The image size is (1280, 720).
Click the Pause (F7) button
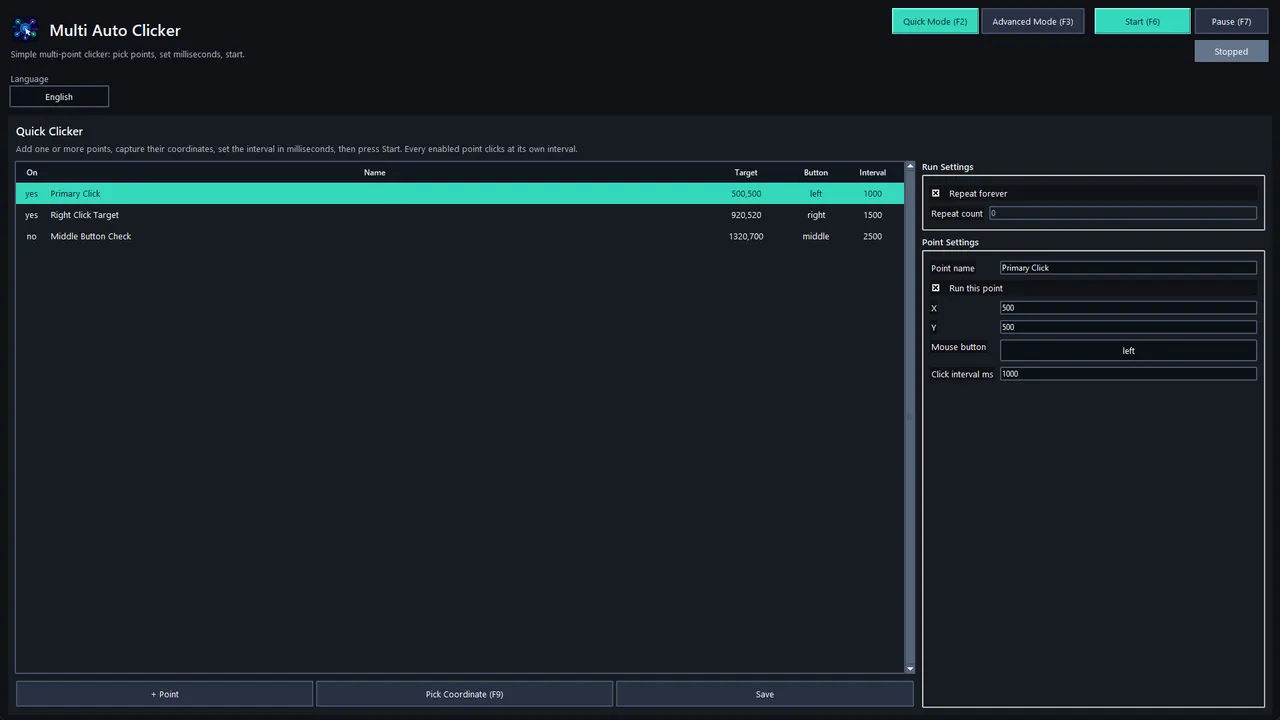(1231, 21)
